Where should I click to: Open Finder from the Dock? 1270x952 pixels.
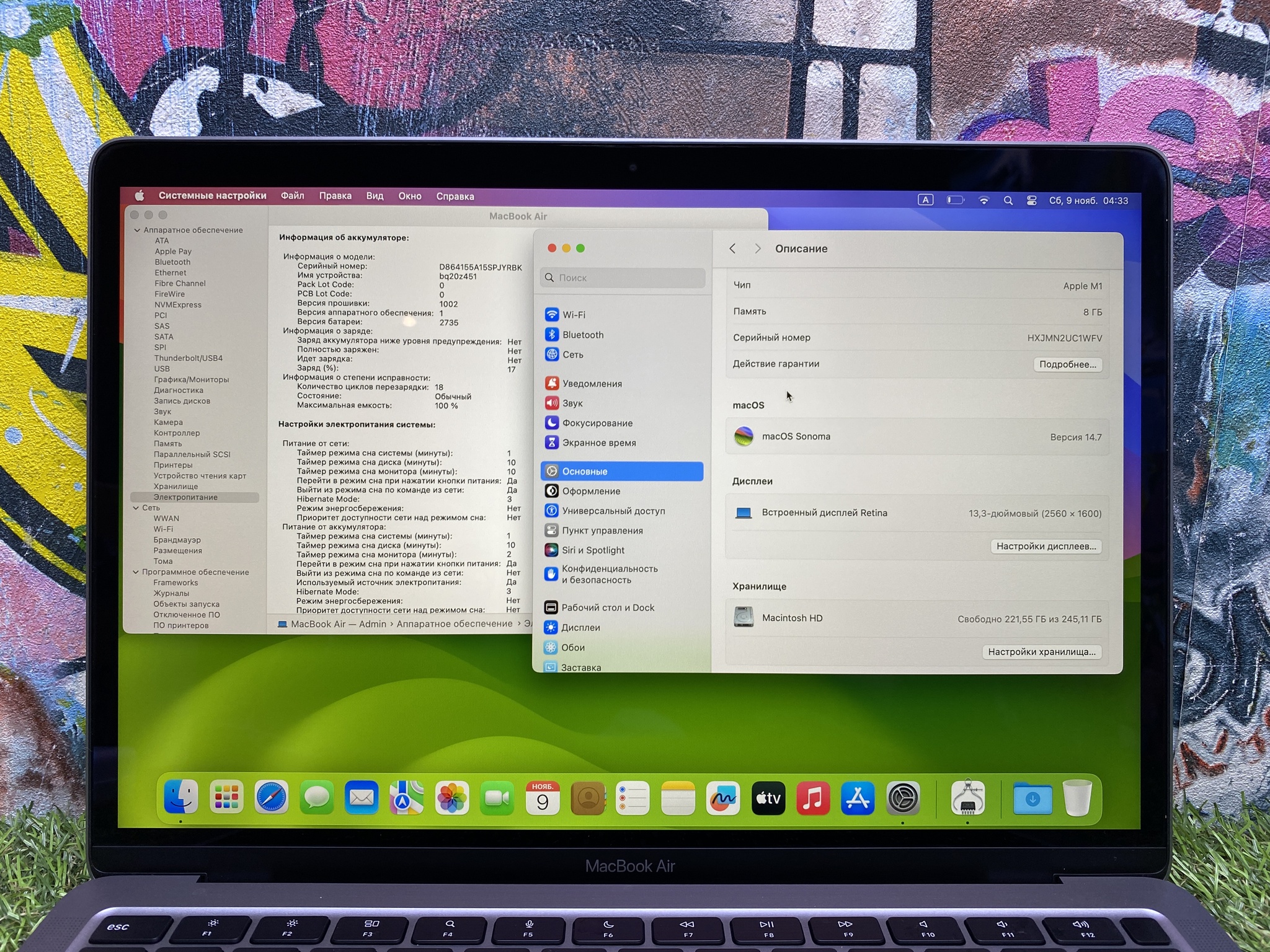[181, 798]
